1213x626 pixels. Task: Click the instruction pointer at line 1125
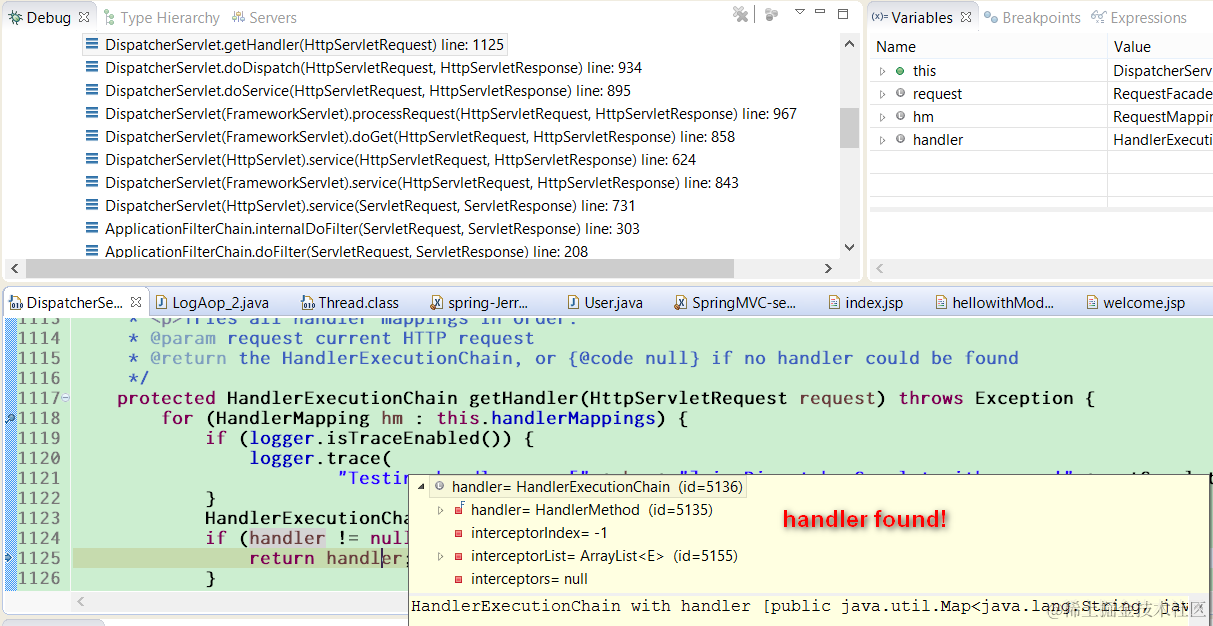click(8, 558)
